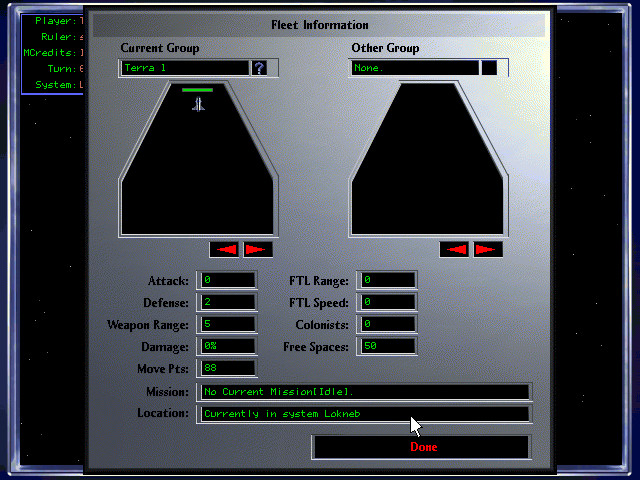Select the ship icon in Current Group panel
Image resolution: width=640 pixels, height=480 pixels.
[198, 104]
